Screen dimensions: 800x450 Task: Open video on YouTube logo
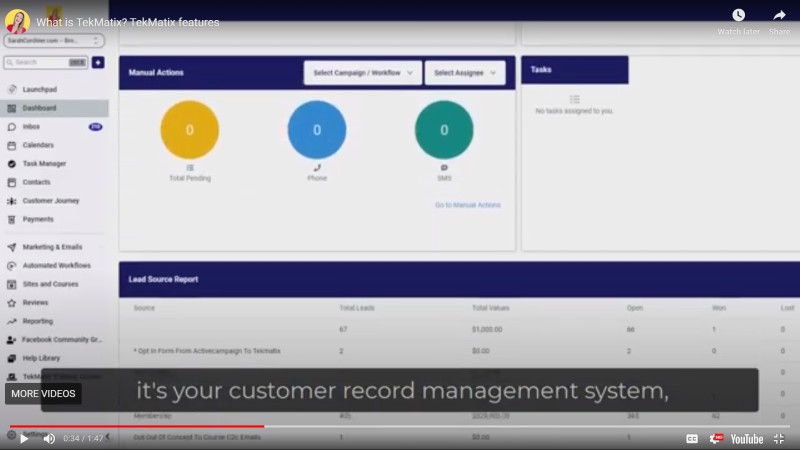coord(746,439)
